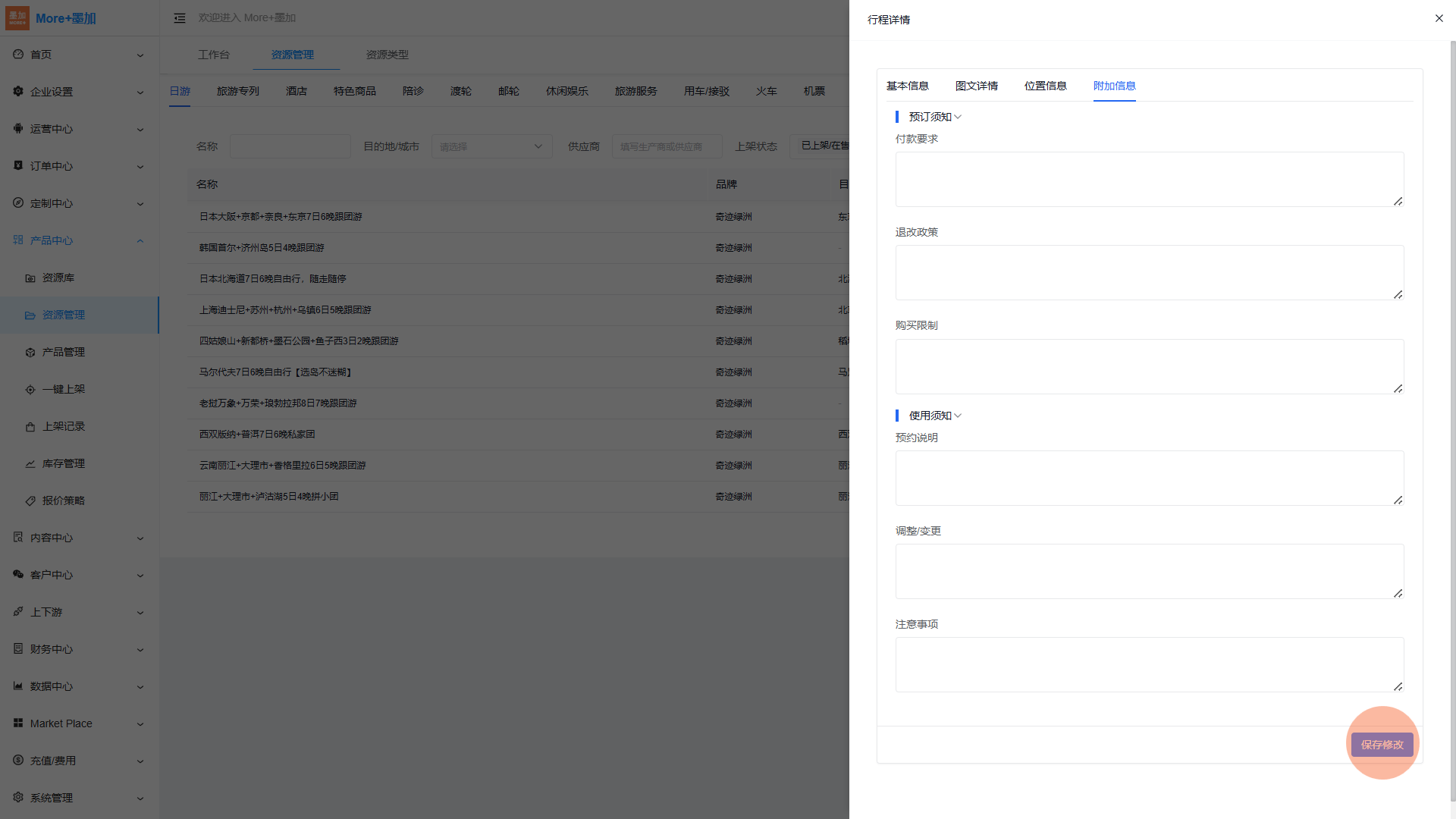Click the 报价策略 tag icon
The height and width of the screenshot is (819, 1456).
pyautogui.click(x=30, y=501)
